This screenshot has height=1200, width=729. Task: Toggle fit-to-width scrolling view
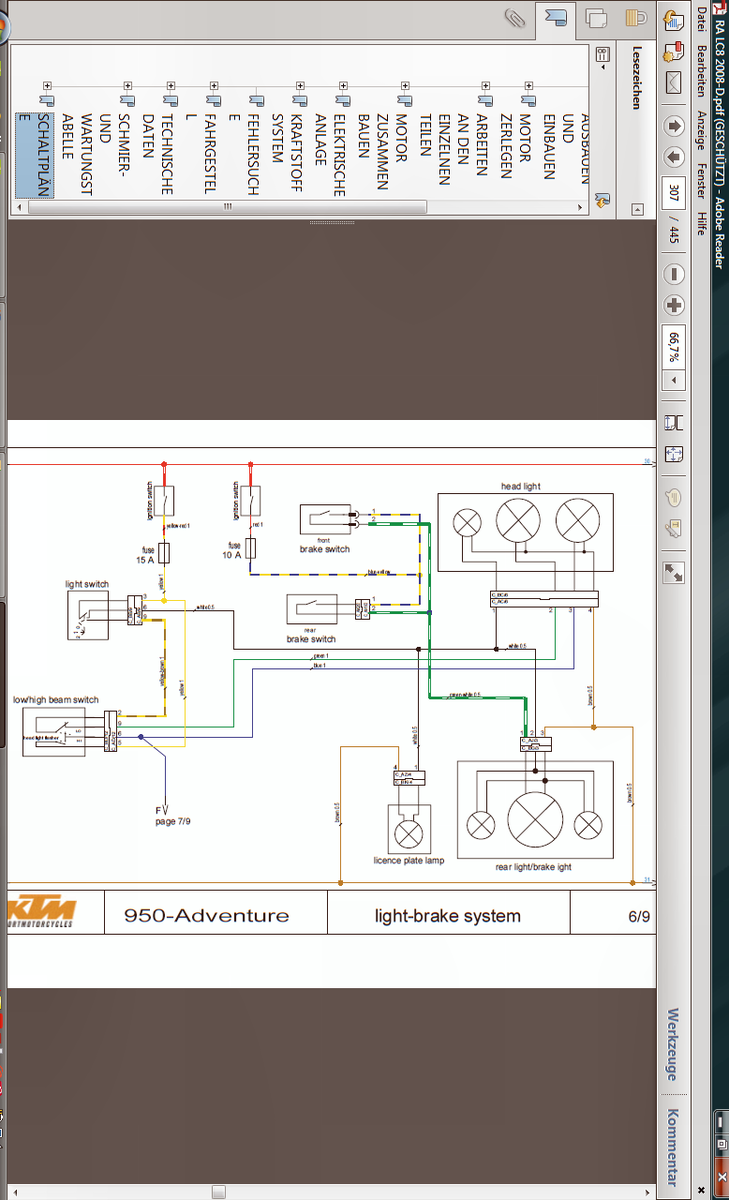point(674,421)
